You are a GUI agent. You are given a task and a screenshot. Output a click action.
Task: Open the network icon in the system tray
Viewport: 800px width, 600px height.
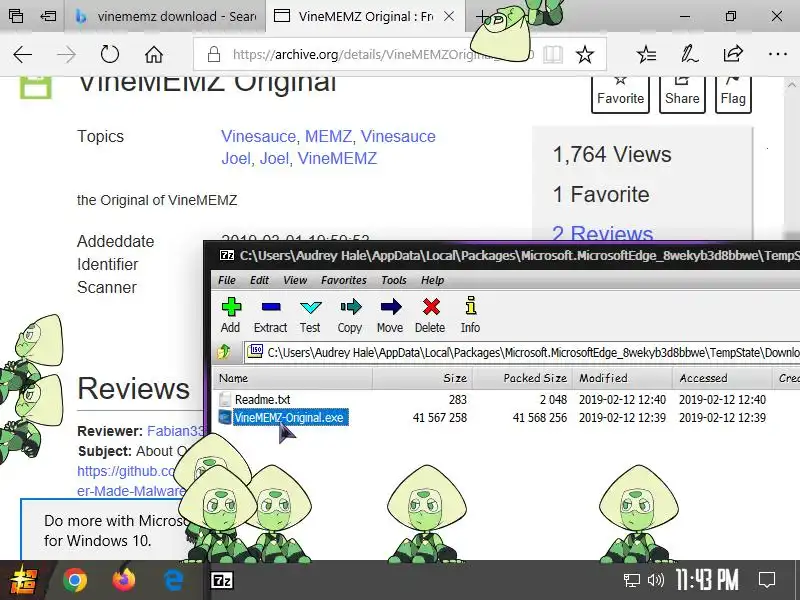click(632, 580)
